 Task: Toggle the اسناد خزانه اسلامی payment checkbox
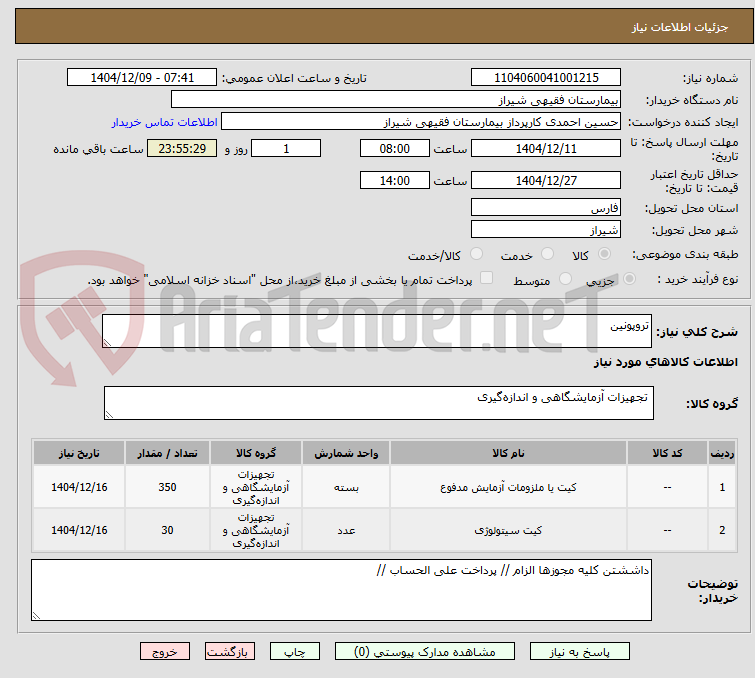pyautogui.click(x=486, y=278)
